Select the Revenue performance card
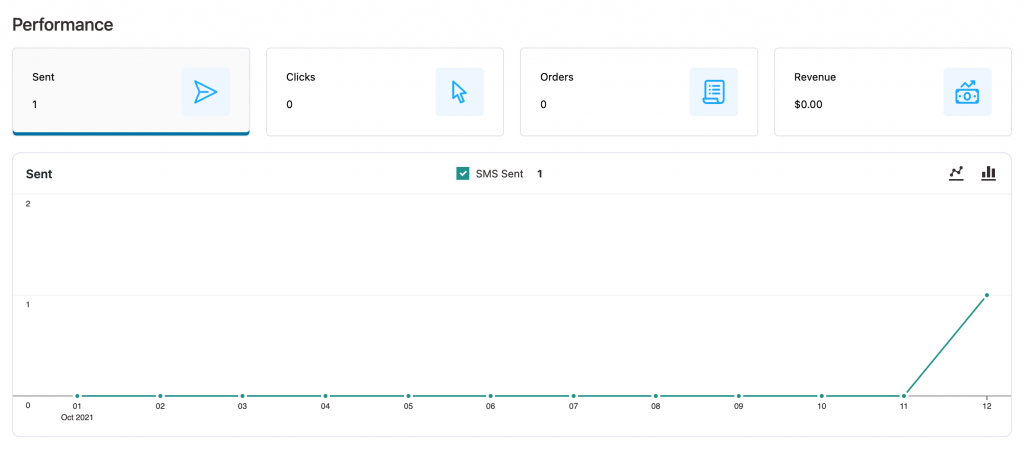This screenshot has width=1024, height=450. pos(893,91)
